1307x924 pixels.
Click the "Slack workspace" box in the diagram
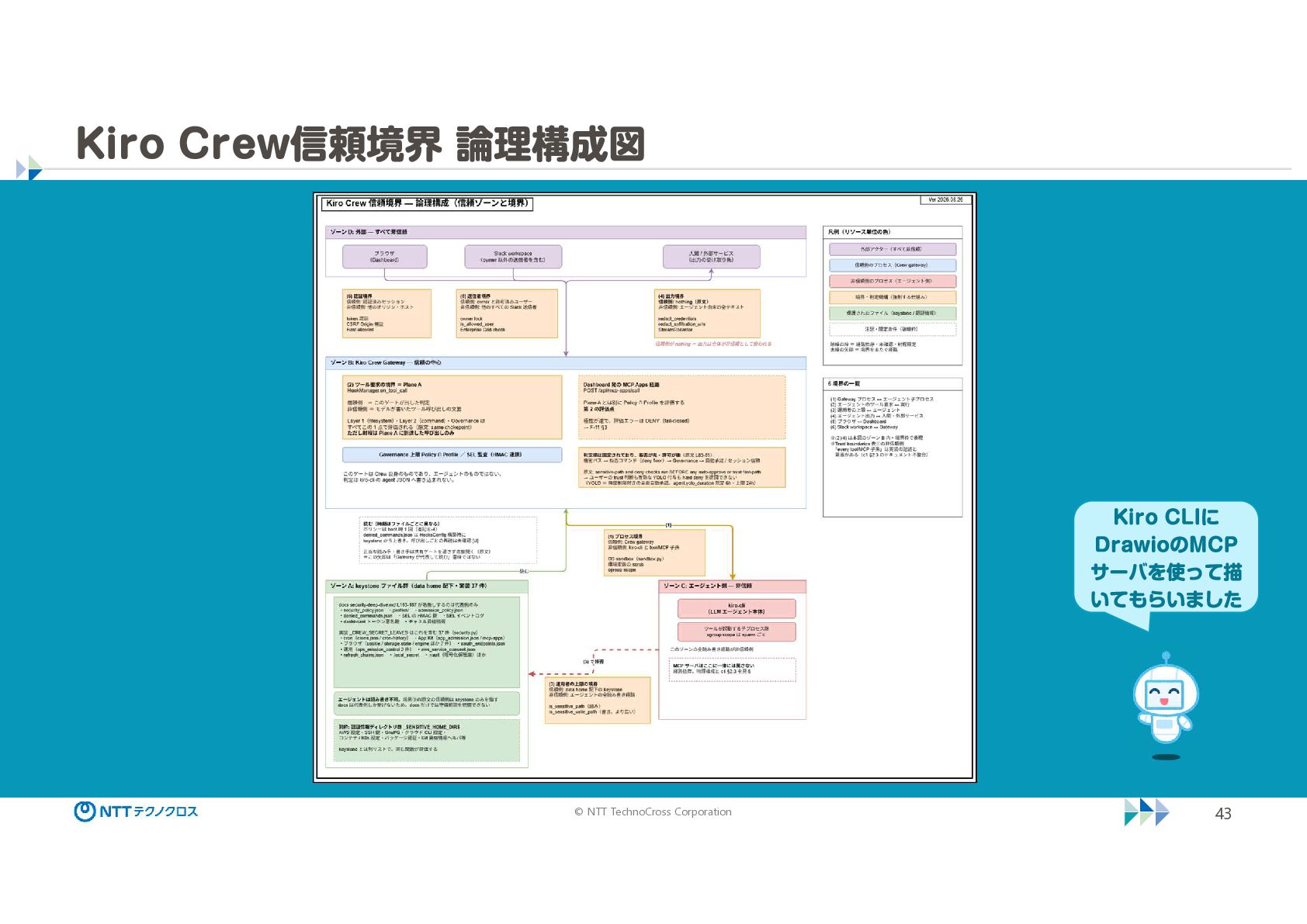click(x=513, y=257)
